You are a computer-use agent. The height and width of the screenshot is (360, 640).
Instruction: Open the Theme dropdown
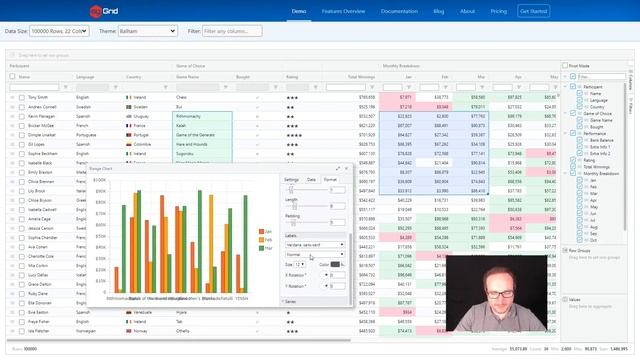pos(148,31)
